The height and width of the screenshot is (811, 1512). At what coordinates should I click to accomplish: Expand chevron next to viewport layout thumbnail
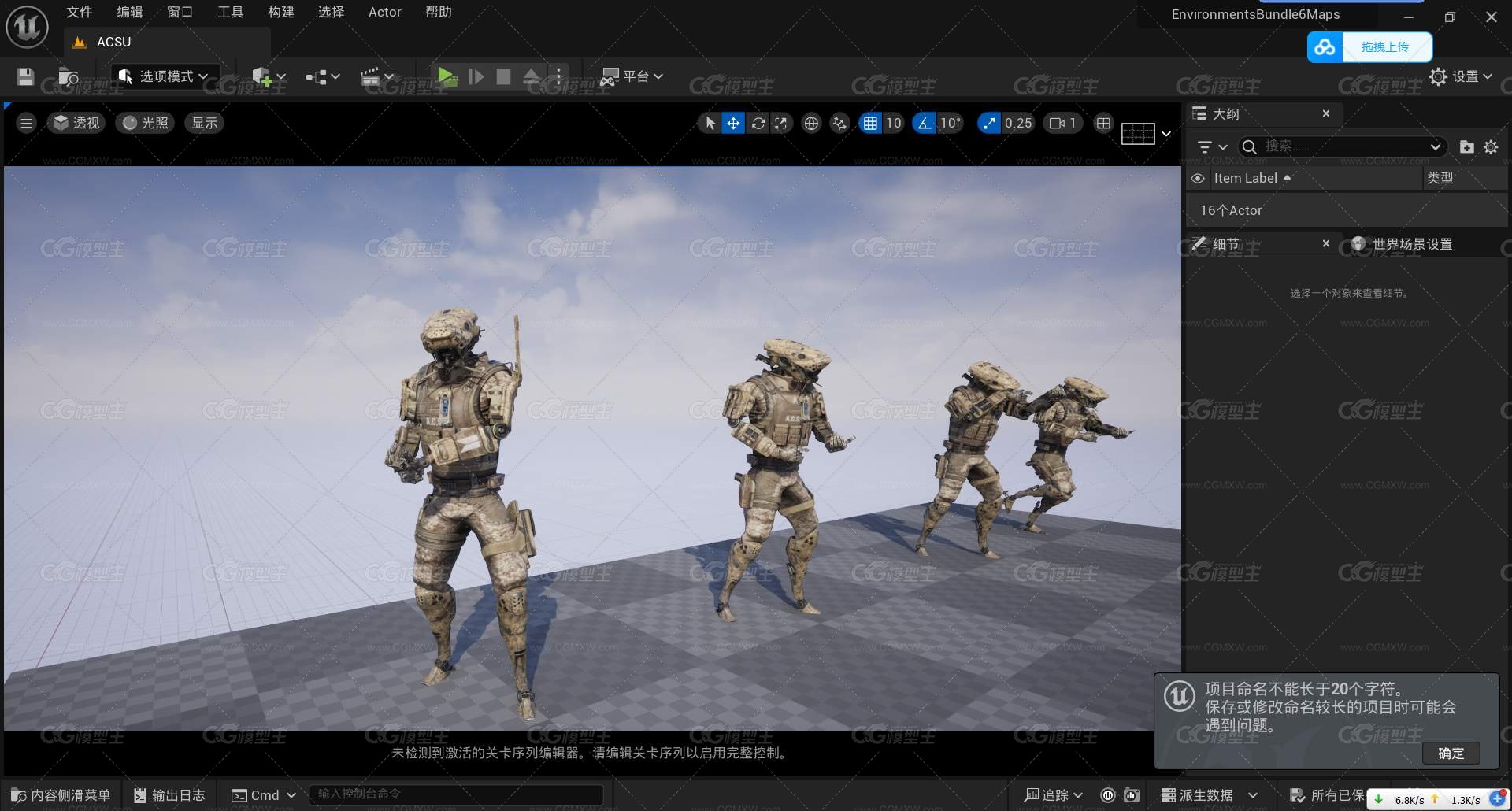click(x=1166, y=134)
